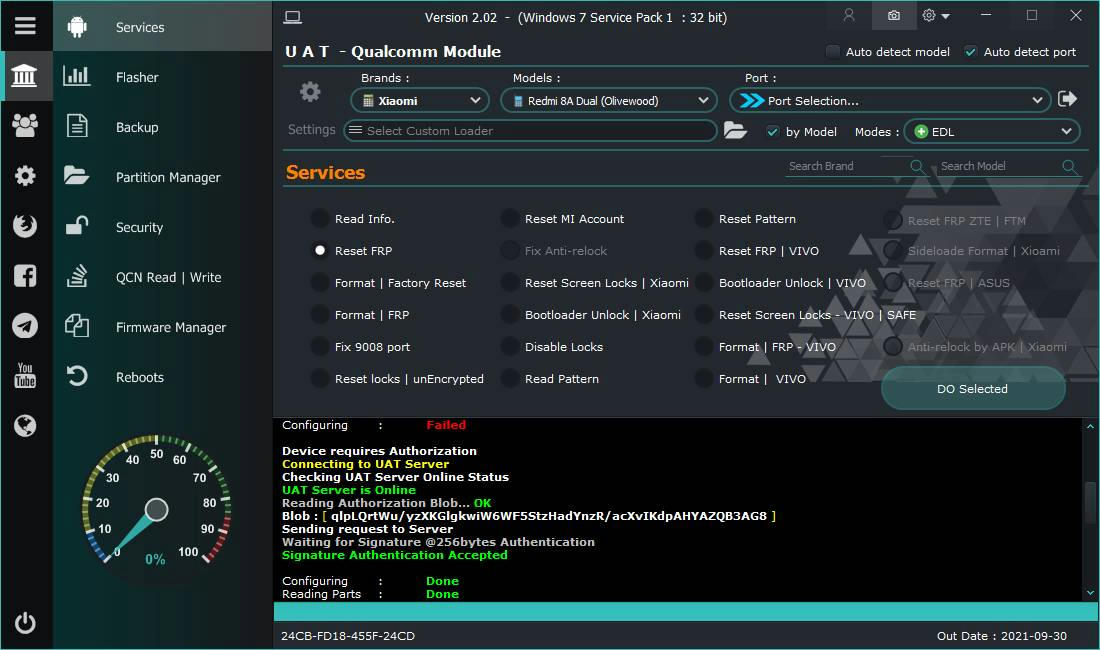Click the Flasher bar-chart icon
Image resolution: width=1100 pixels, height=650 pixels.
tap(76, 76)
